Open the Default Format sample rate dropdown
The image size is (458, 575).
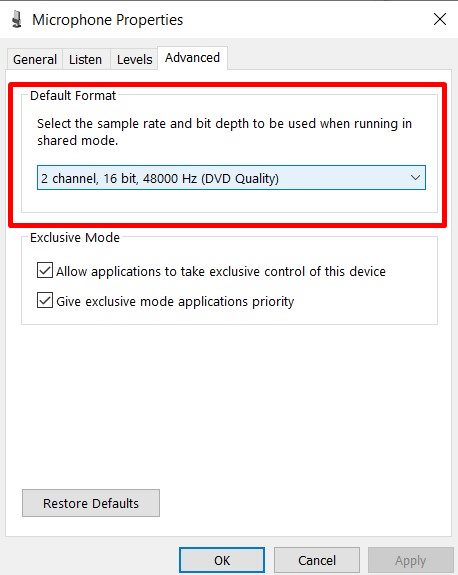(x=231, y=178)
